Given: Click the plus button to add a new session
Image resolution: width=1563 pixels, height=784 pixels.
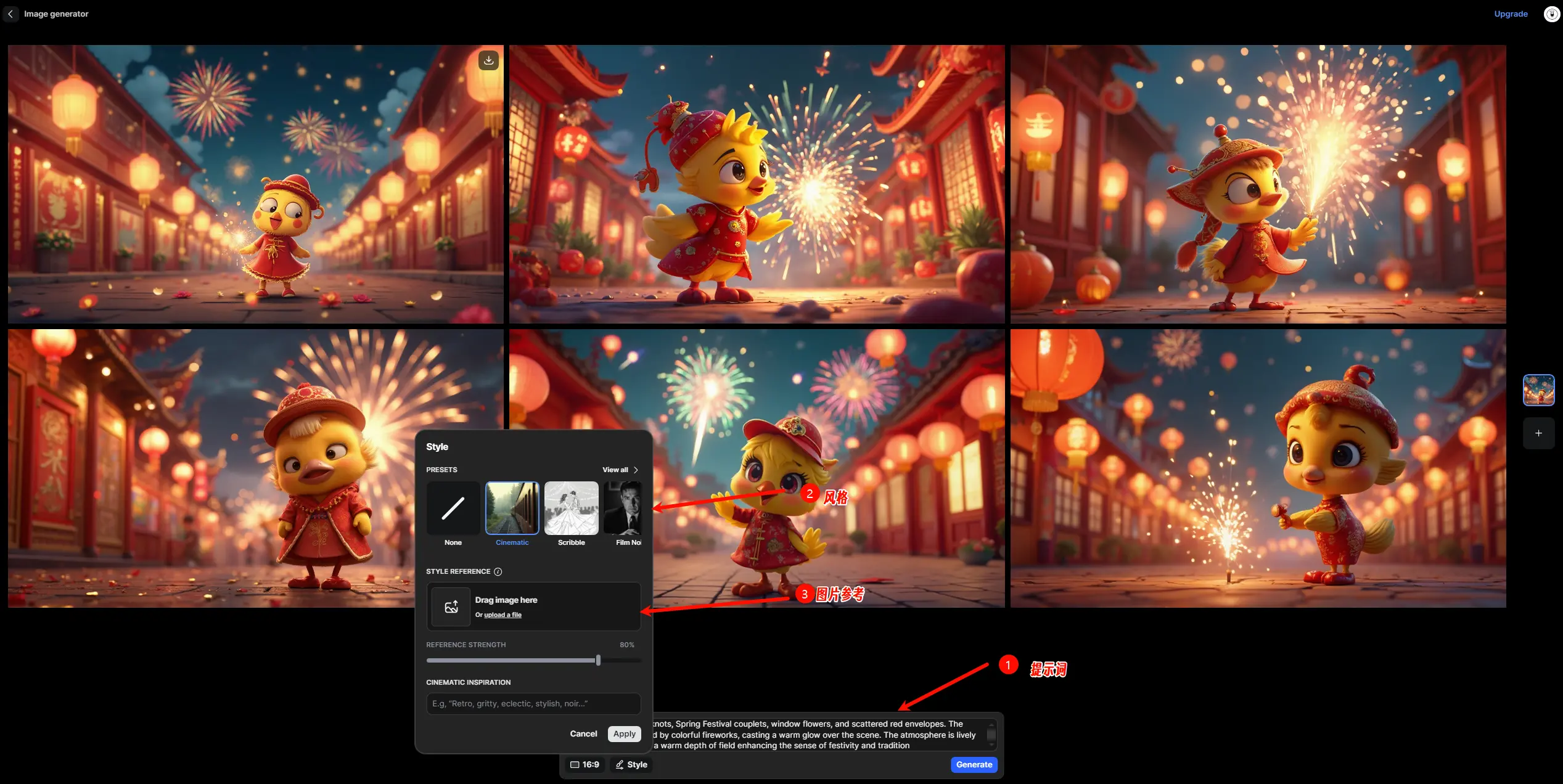Looking at the screenshot, I should click(x=1538, y=433).
